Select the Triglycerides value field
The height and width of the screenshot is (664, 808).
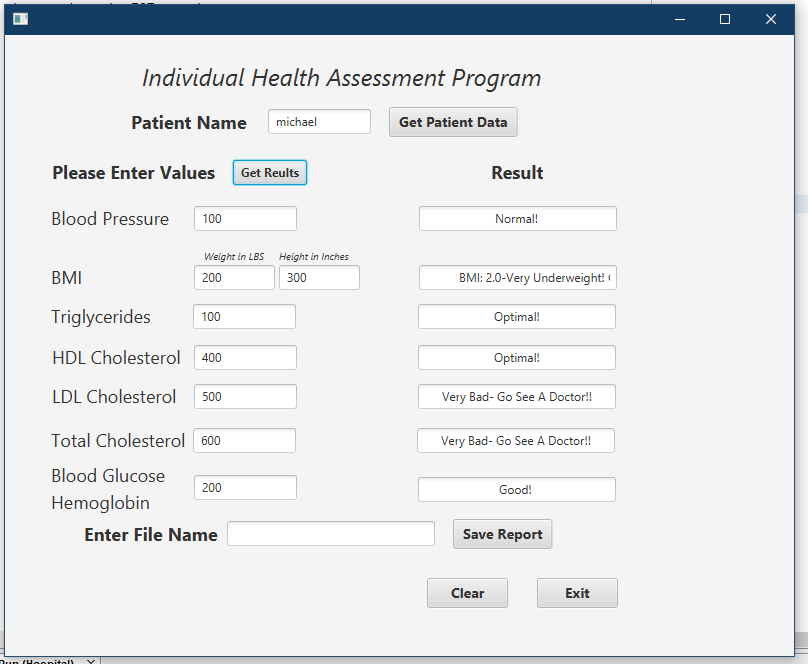245,316
